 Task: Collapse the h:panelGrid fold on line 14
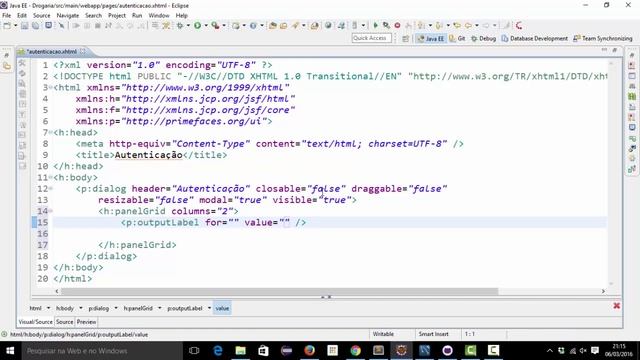tap(51, 211)
